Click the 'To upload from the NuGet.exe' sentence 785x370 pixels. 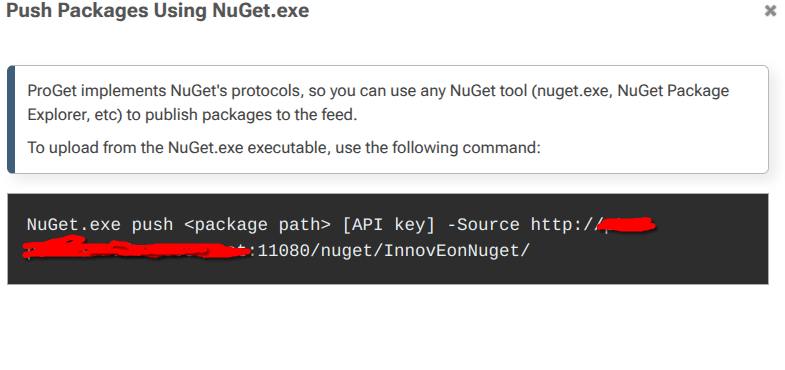pos(284,148)
